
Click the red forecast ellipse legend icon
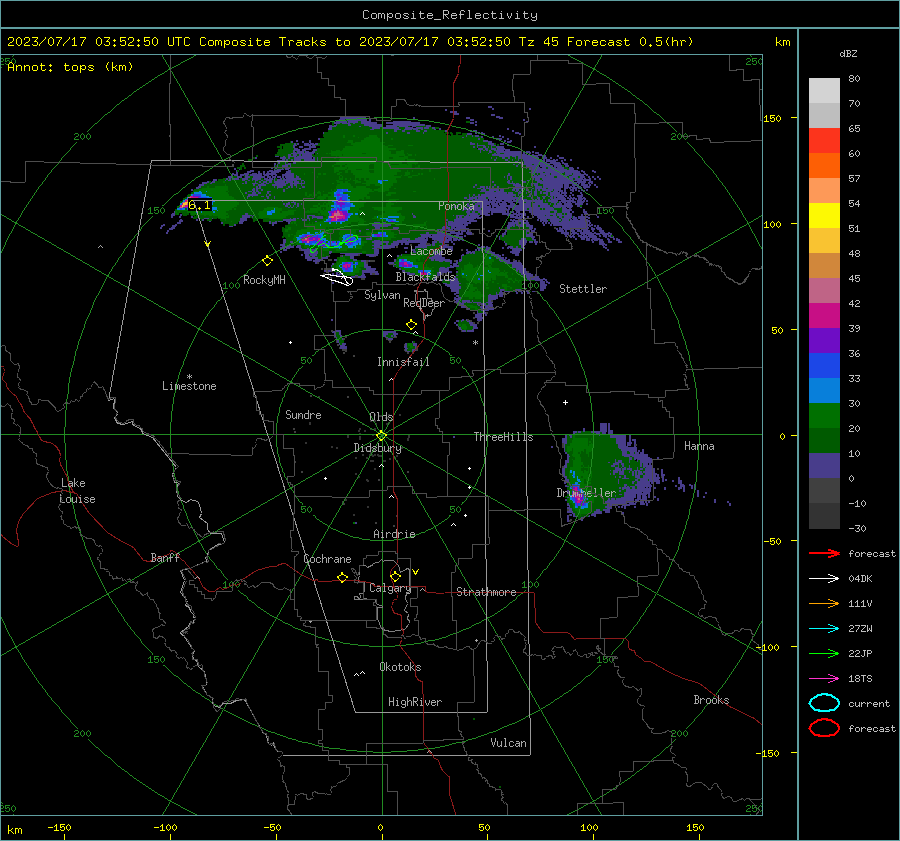(x=824, y=728)
